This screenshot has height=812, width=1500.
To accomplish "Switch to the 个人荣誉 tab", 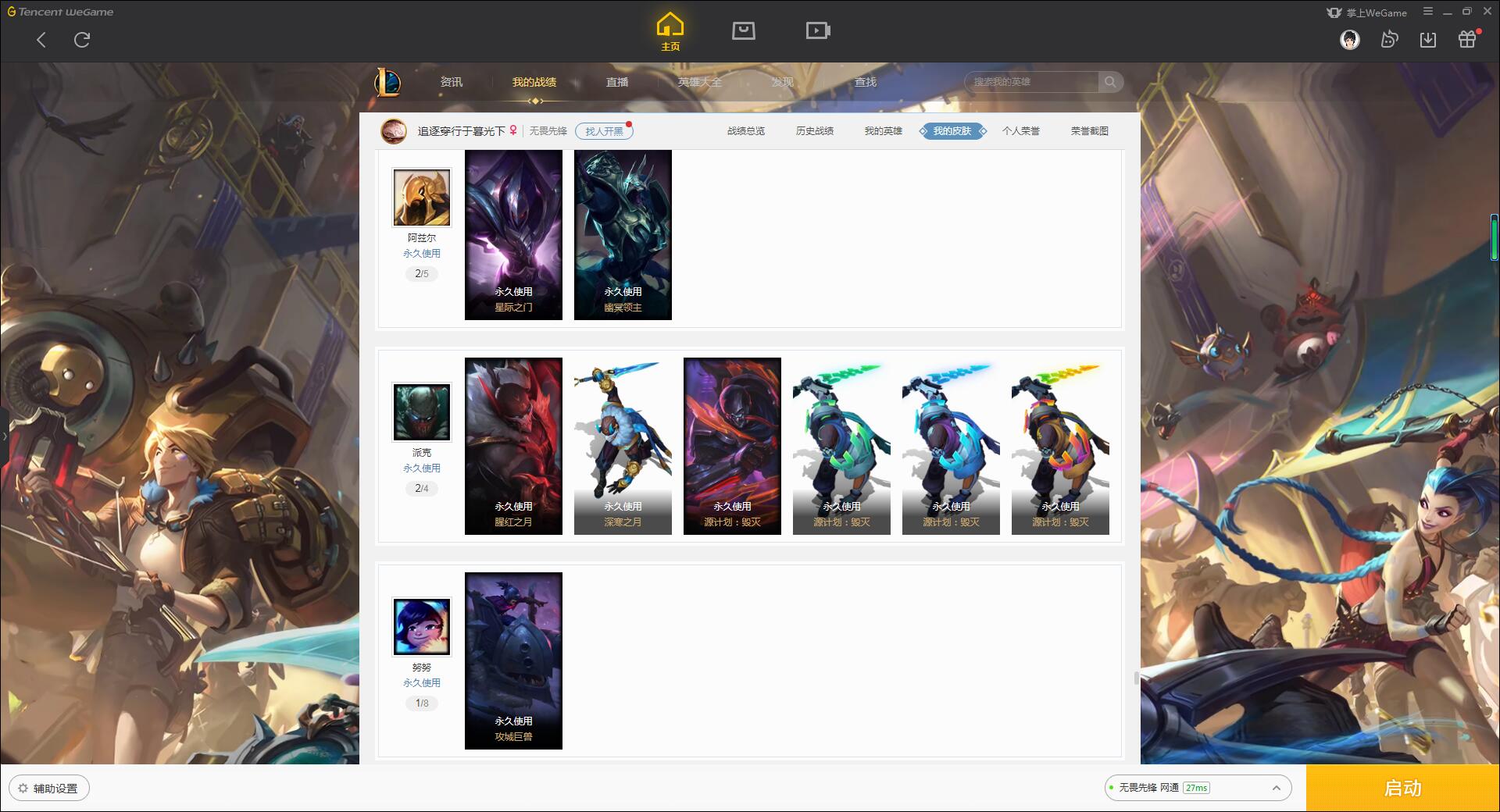I will pos(1021,131).
